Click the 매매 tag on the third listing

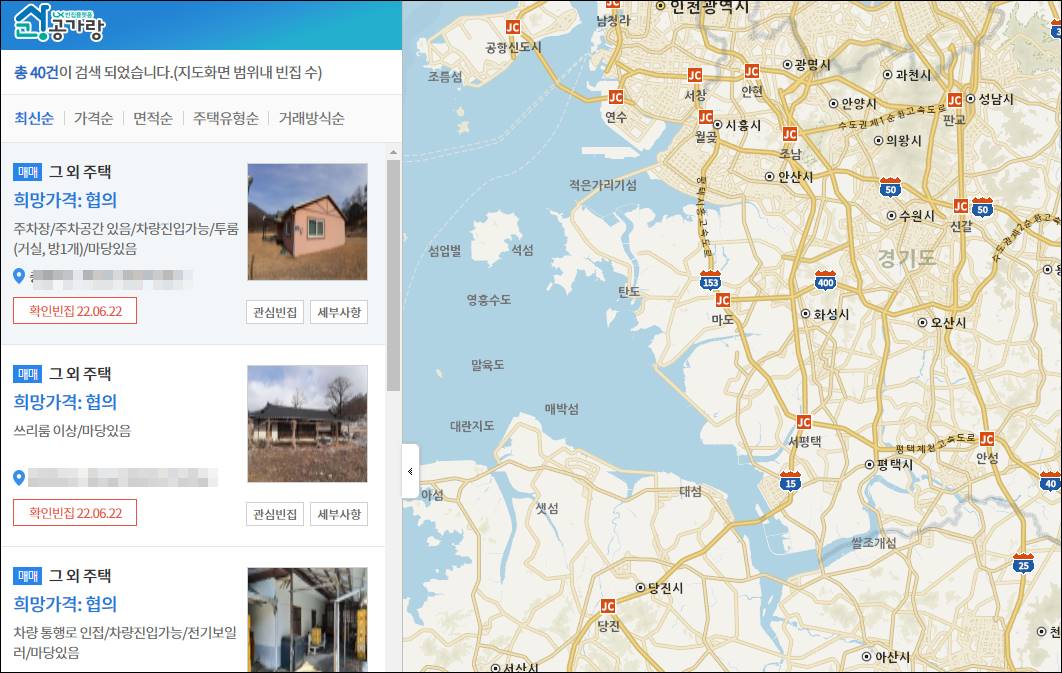pos(28,576)
